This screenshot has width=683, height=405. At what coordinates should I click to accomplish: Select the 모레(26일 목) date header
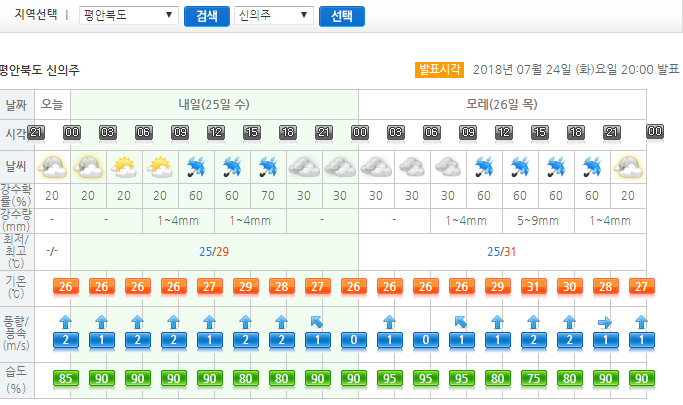[501, 104]
